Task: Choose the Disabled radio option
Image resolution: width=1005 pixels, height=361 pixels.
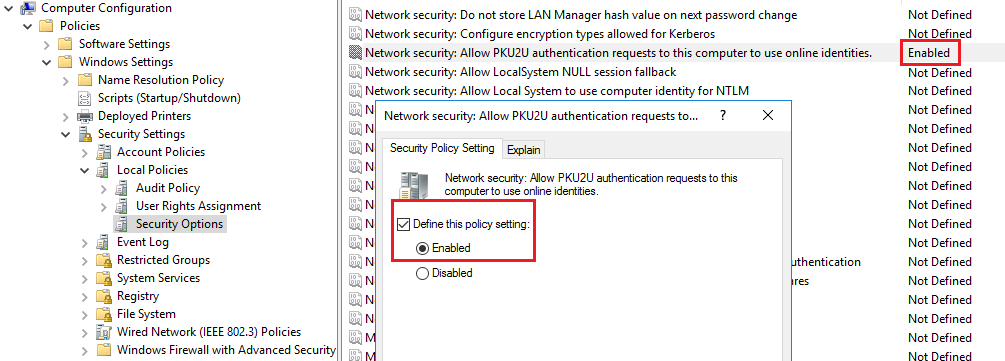Action: 422,273
